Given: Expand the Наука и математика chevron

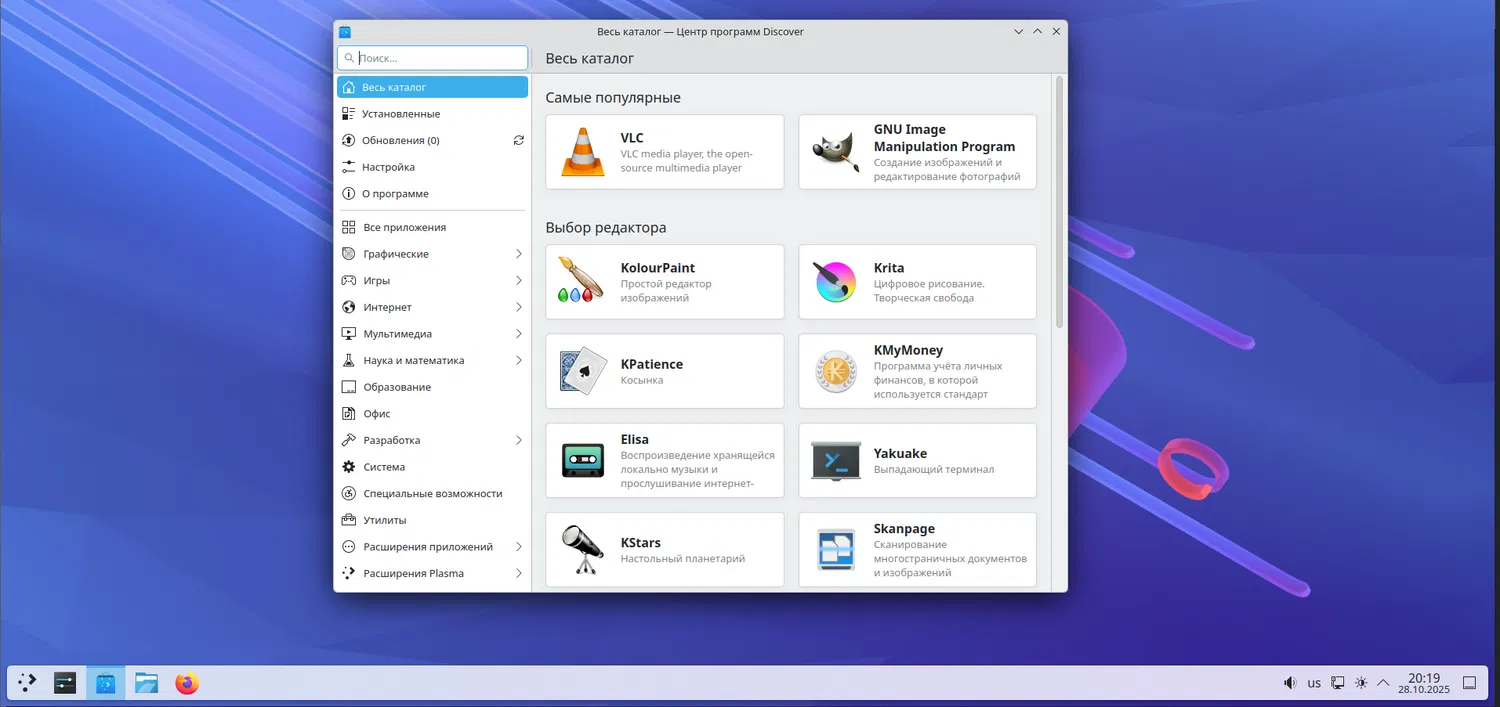Looking at the screenshot, I should tap(519, 360).
